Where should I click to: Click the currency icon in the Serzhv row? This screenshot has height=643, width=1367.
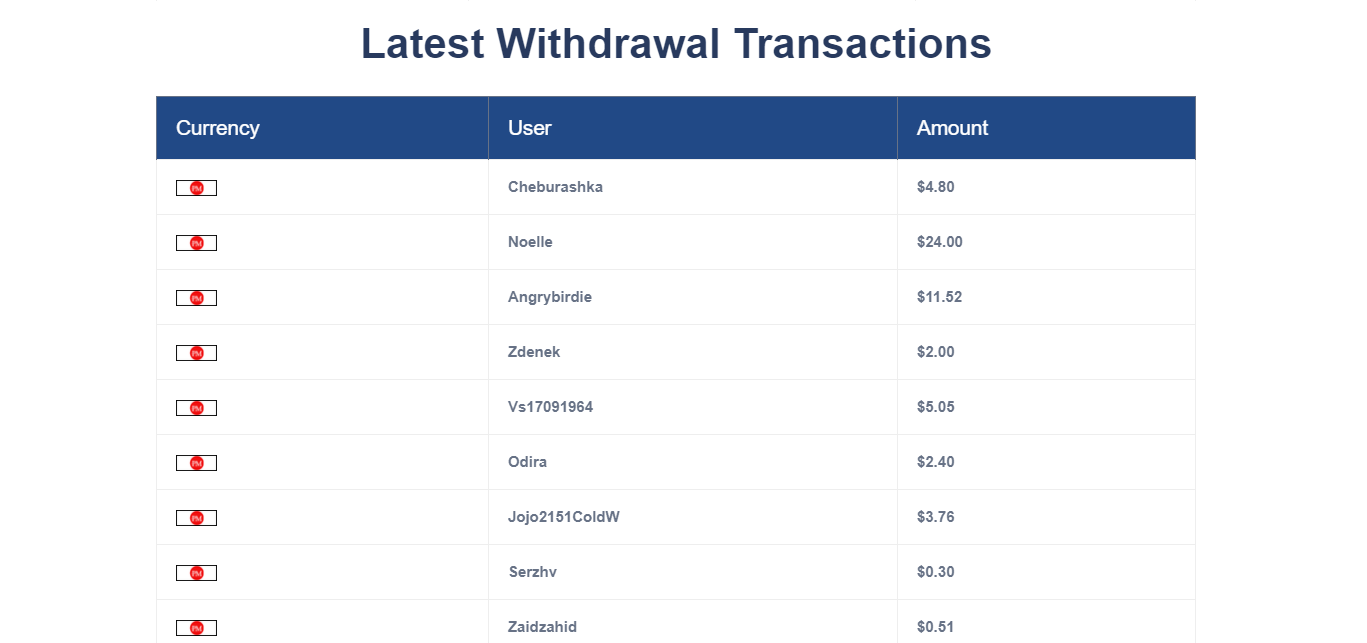(196, 573)
